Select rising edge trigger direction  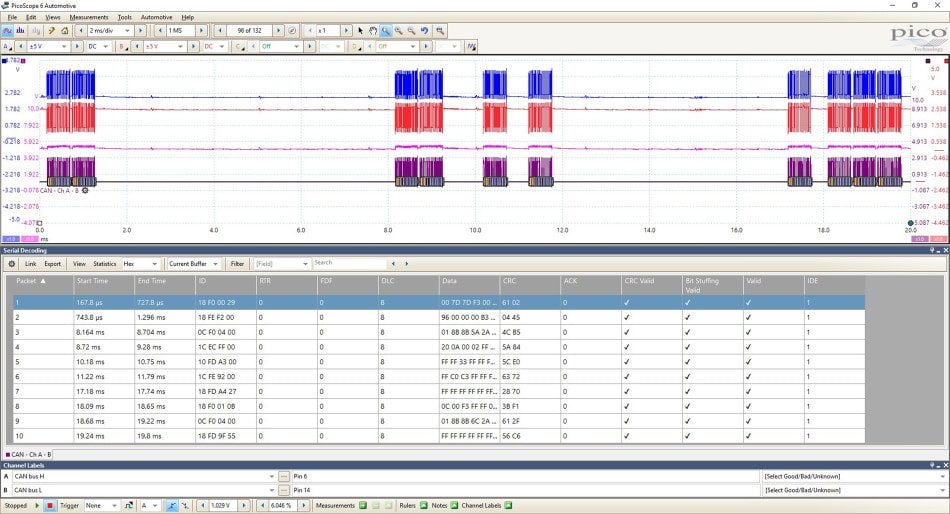point(172,506)
